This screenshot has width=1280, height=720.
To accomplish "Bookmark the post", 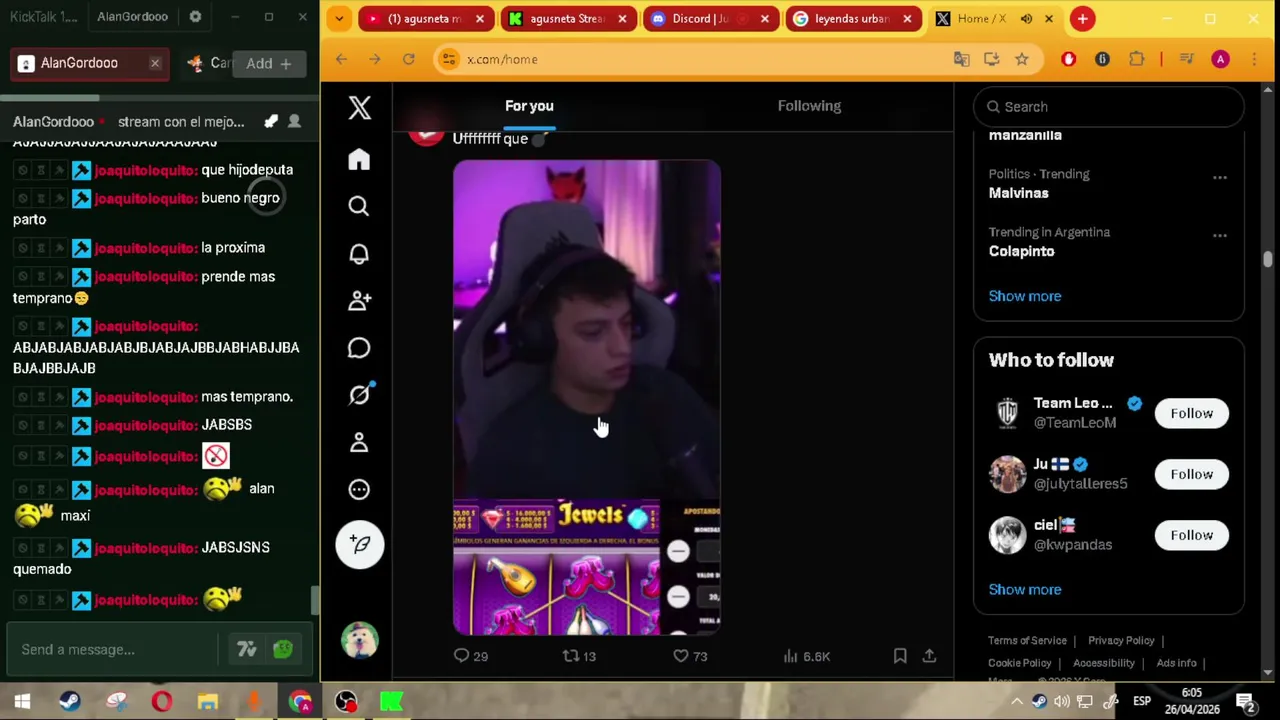I will [x=900, y=656].
